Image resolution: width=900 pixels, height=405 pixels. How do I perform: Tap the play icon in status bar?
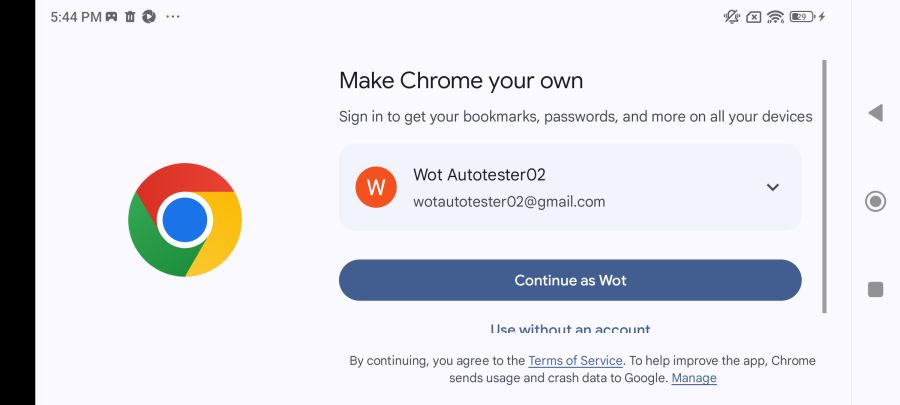(x=149, y=17)
